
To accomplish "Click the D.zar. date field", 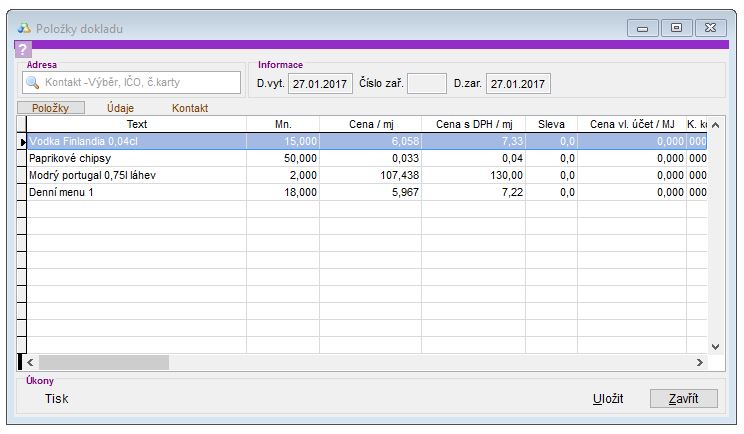I will 518,84.
